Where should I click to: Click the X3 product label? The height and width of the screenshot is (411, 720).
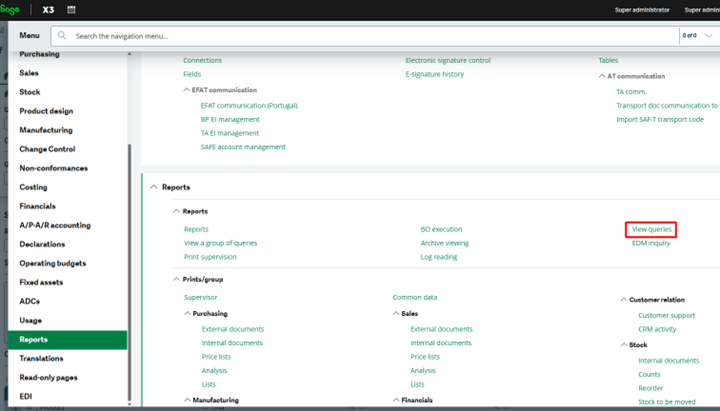coord(49,9)
